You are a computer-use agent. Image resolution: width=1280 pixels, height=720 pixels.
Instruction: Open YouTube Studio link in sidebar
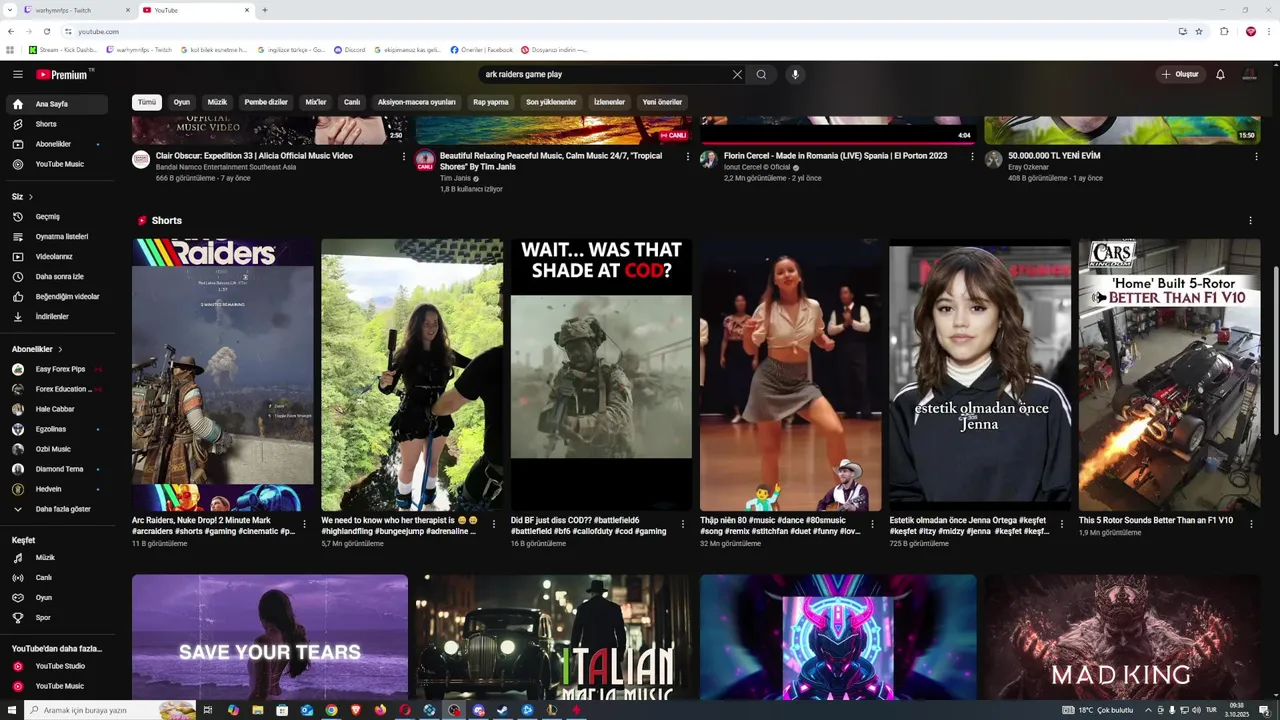(x=56, y=666)
